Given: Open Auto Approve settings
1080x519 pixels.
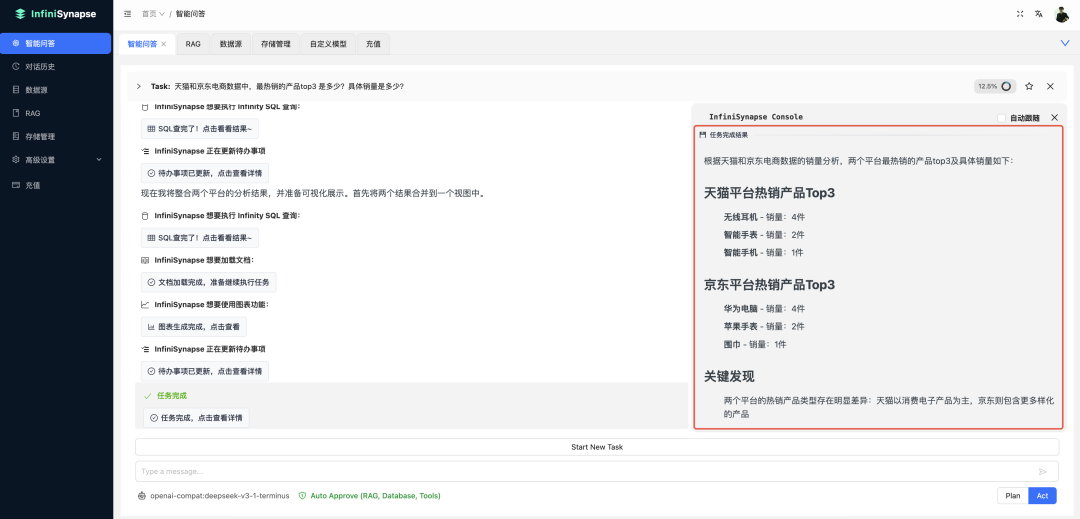Looking at the screenshot, I should tap(370, 496).
